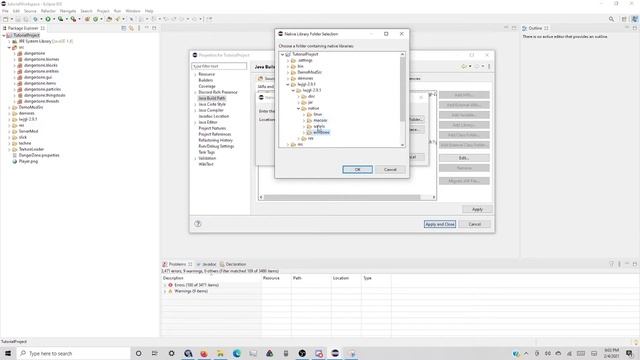Click the Coverage run toolbar icon
This screenshot has width=640, height=360.
(60, 19)
